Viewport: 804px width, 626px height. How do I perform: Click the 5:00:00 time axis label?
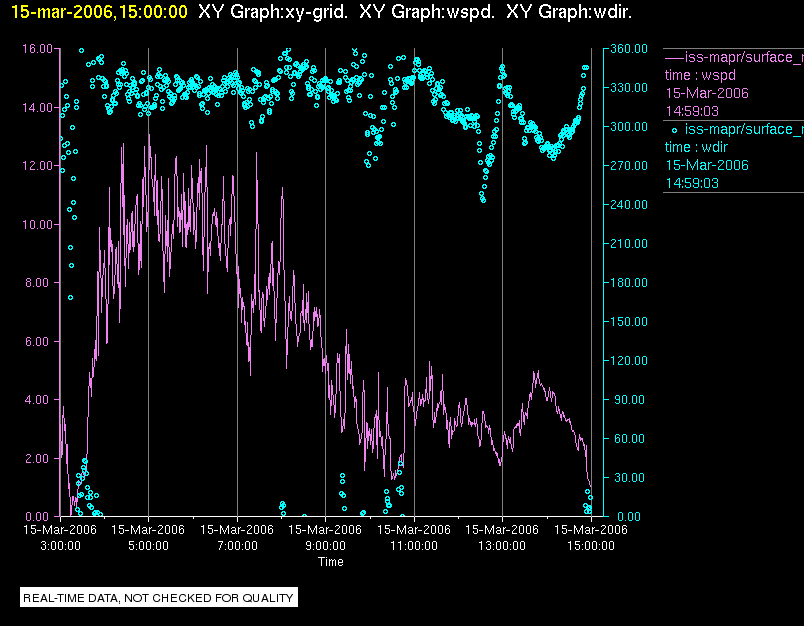148,546
